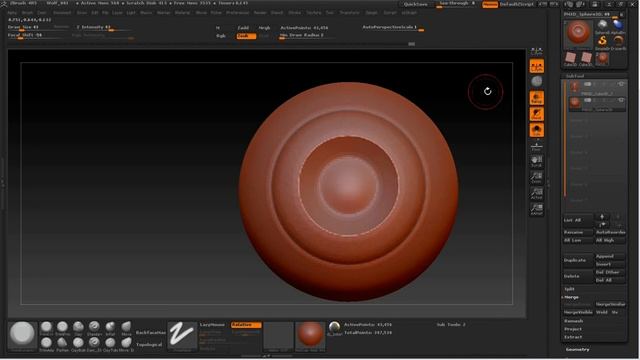Select the second subtool row thumbnail
Image resolution: width=640 pixels, height=360 pixels.
[575, 102]
